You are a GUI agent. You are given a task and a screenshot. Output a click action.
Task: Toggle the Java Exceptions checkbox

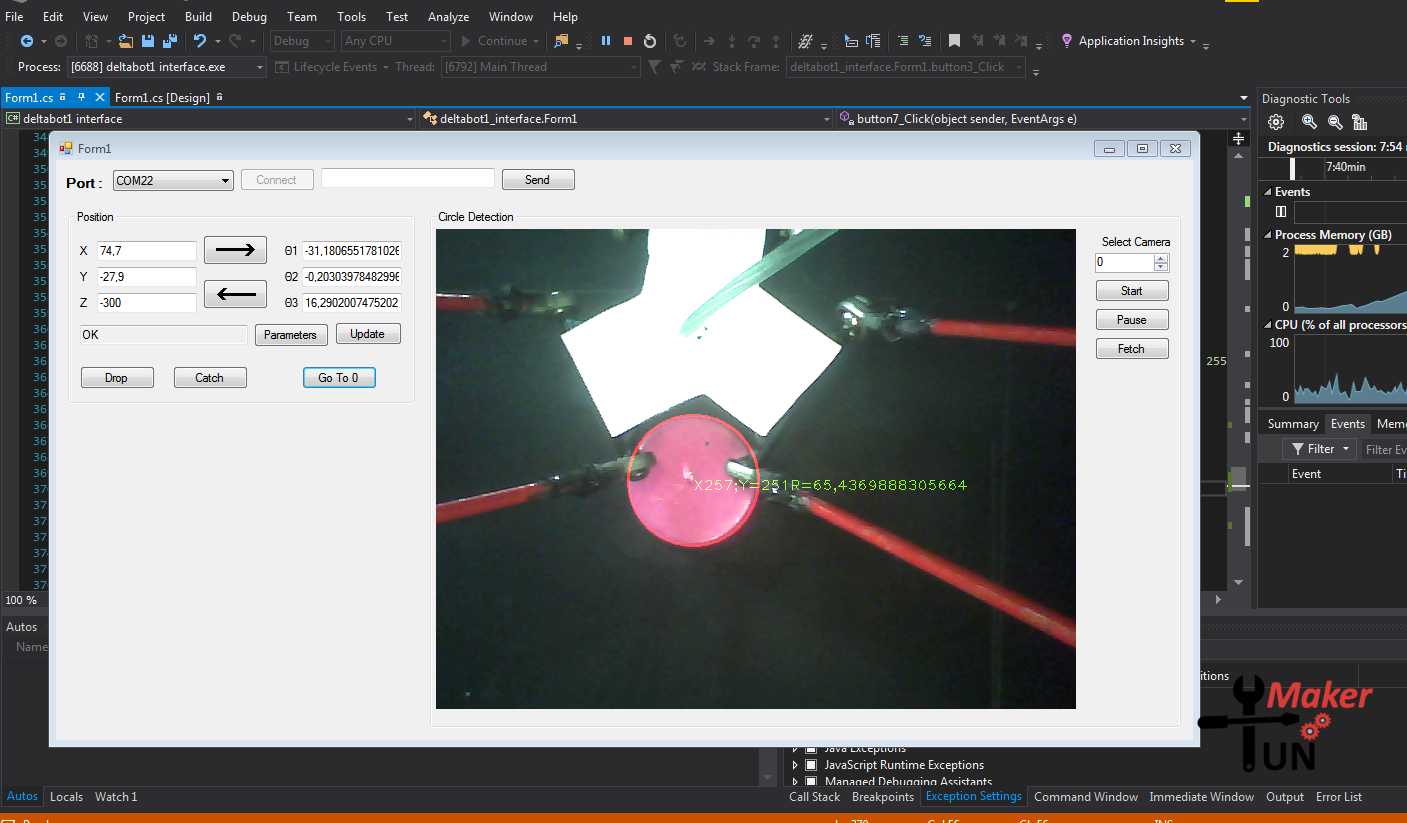coord(810,748)
